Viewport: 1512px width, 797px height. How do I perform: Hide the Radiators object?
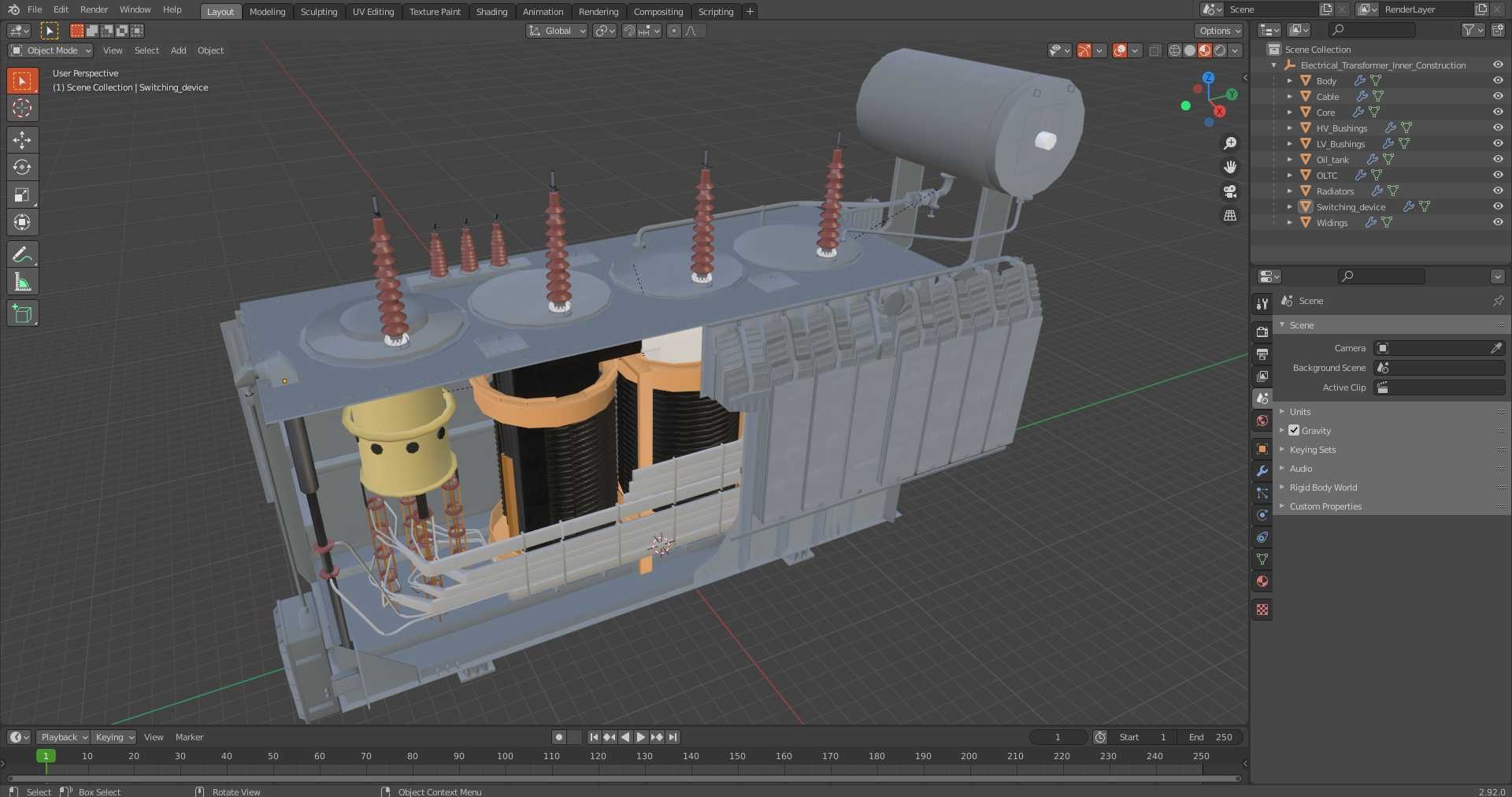(x=1498, y=191)
